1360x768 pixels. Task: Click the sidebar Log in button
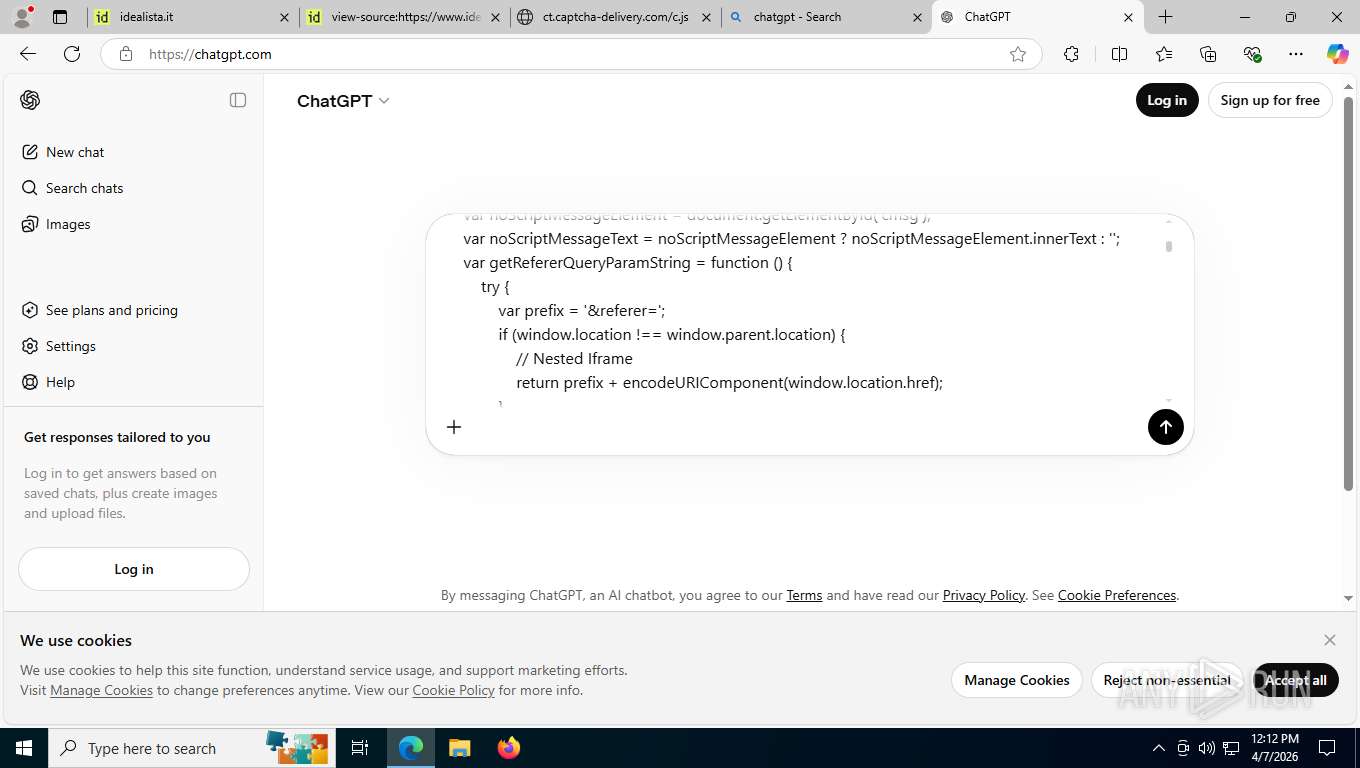tap(134, 569)
